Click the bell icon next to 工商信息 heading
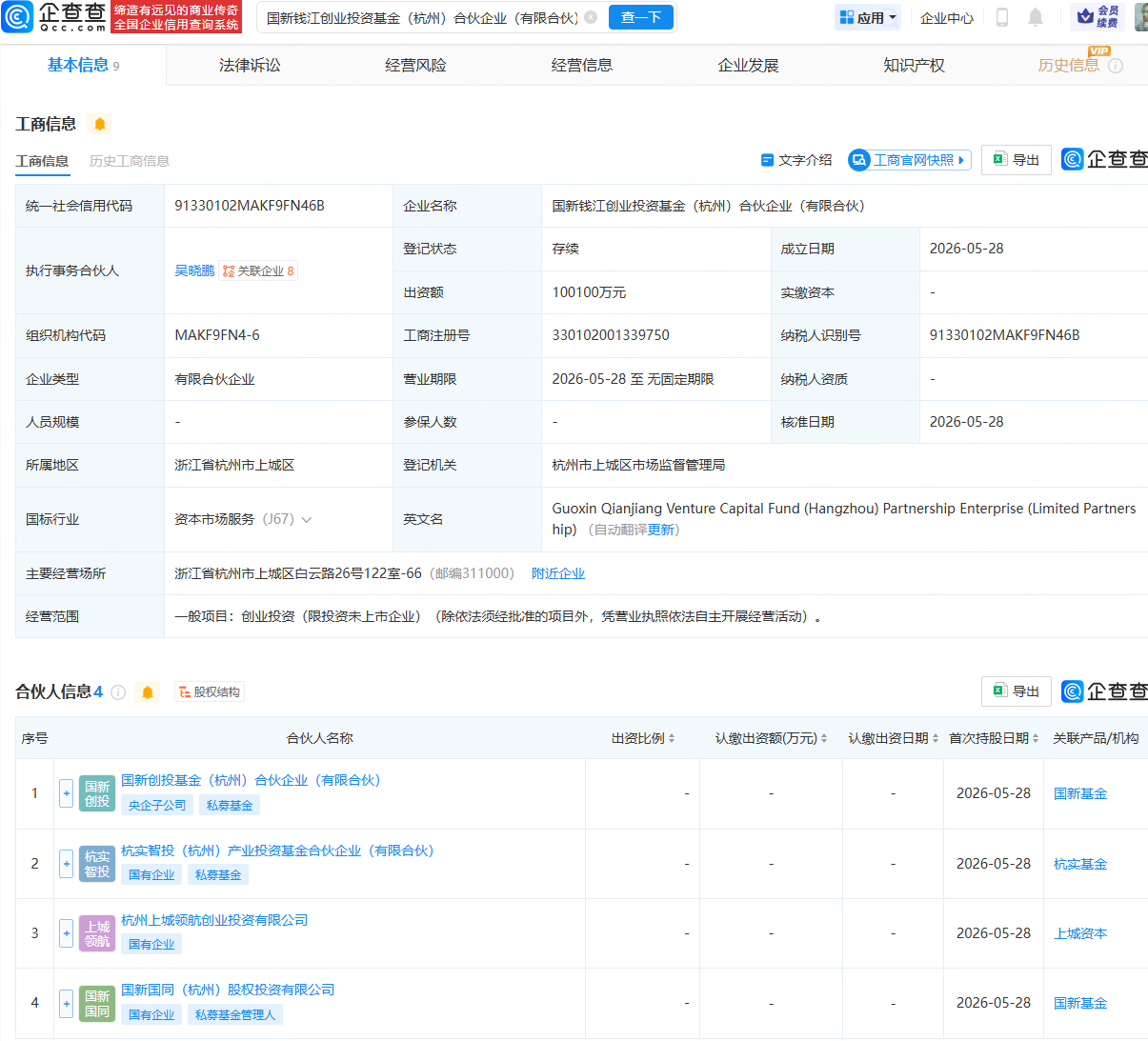The image size is (1148, 1041). tap(100, 124)
